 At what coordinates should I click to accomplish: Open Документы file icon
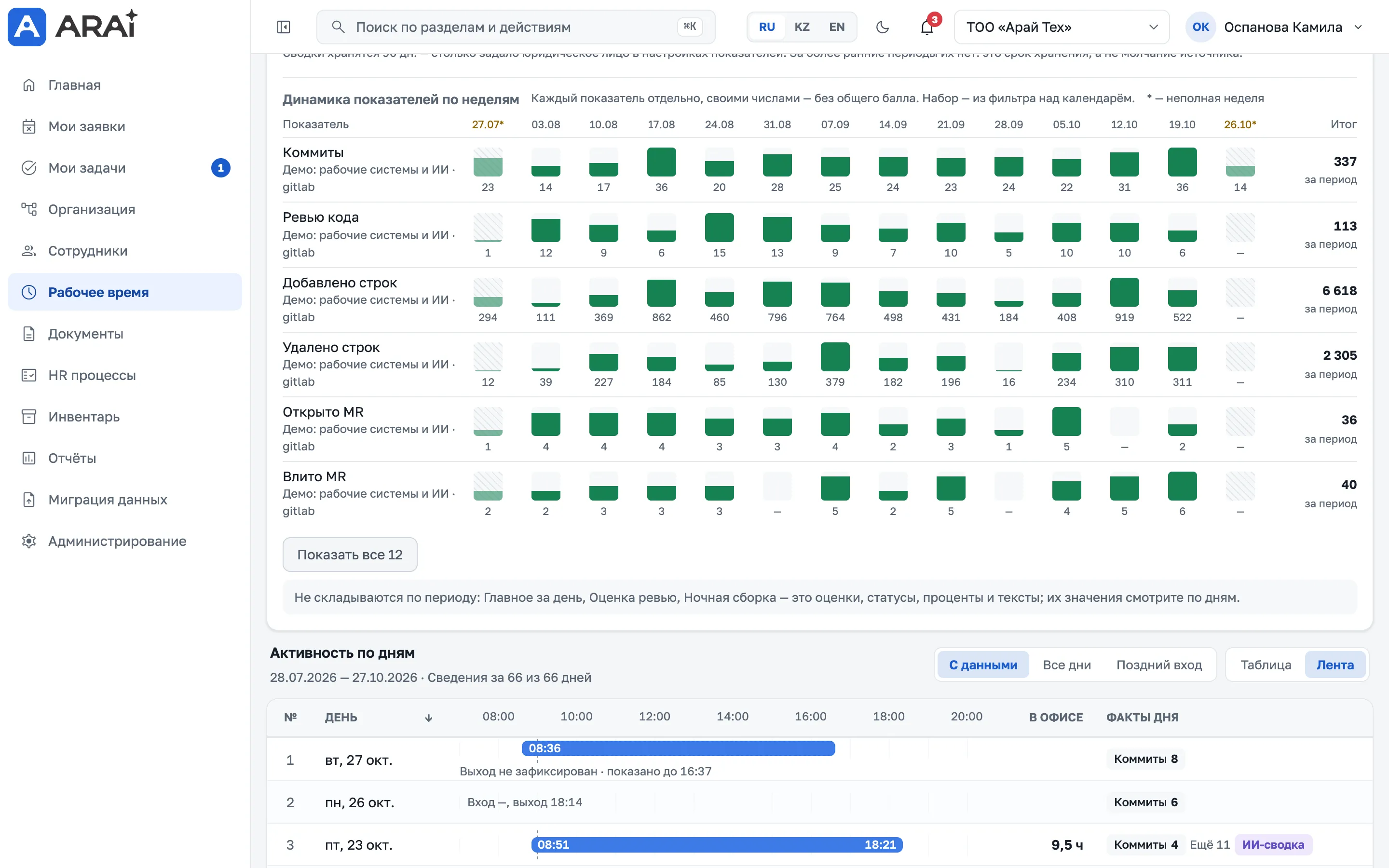click(x=29, y=334)
